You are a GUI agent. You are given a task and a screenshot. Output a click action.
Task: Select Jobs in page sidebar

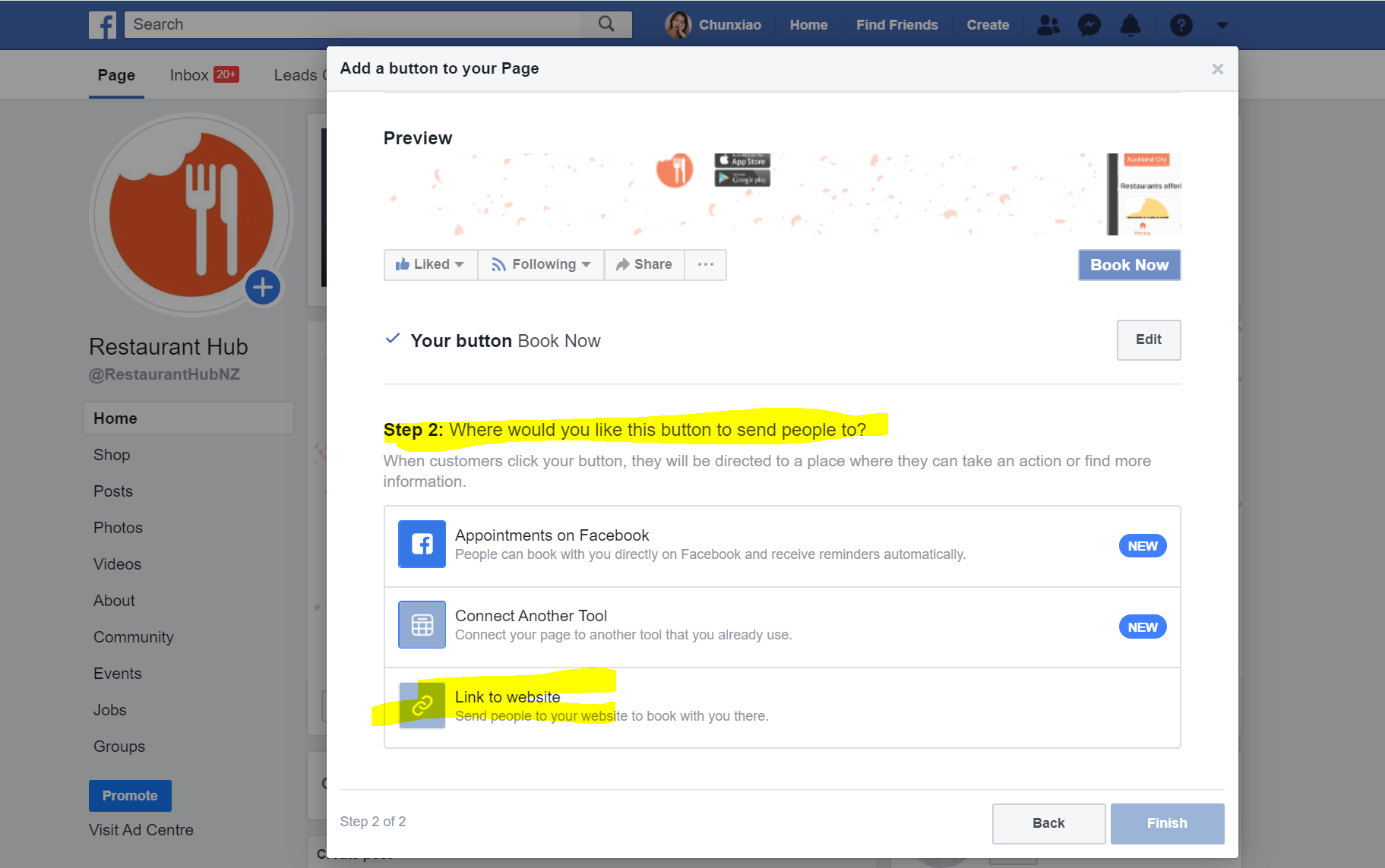(x=110, y=710)
